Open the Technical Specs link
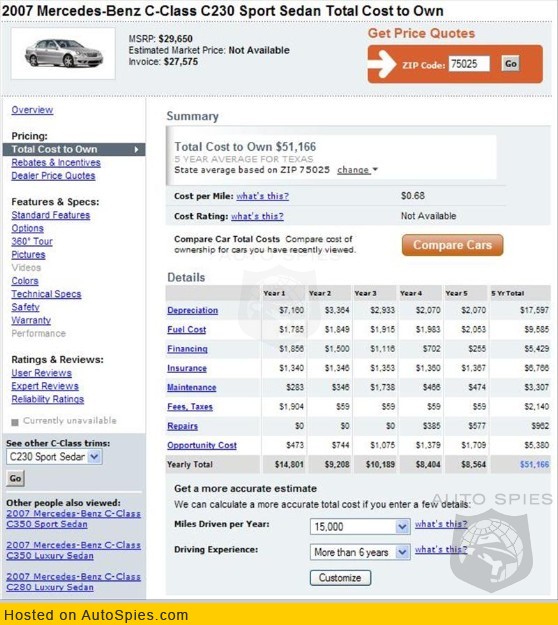 [x=46, y=294]
